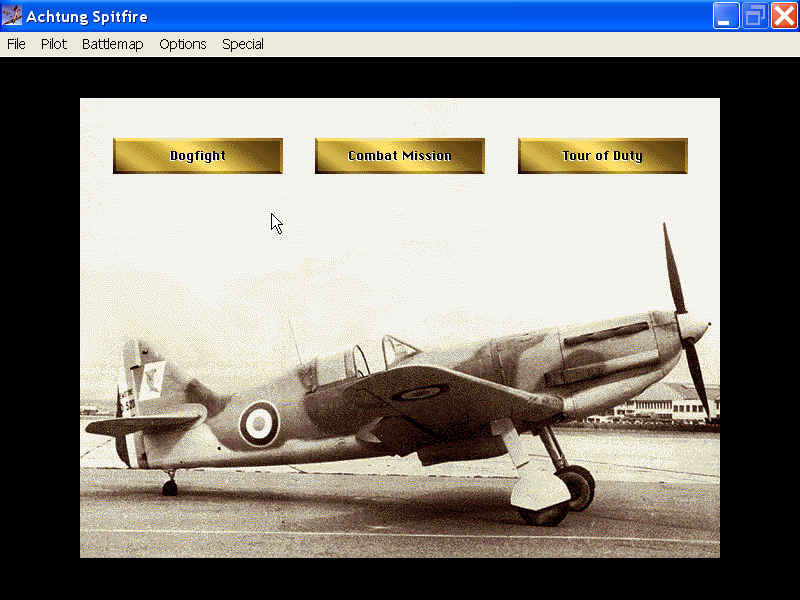
Task: Open the Special menu
Action: (x=243, y=44)
